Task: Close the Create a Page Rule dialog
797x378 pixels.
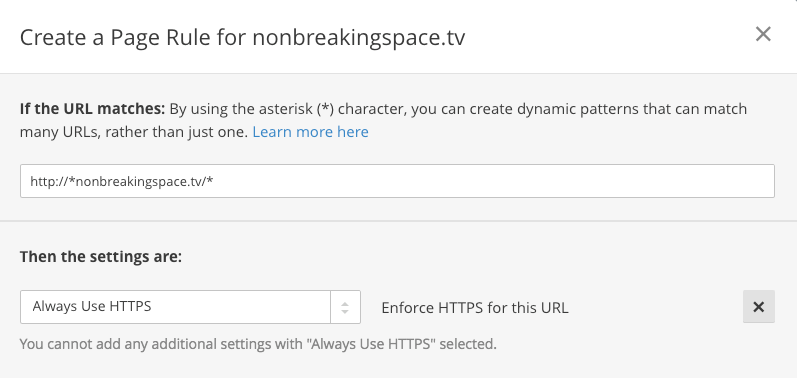Action: (763, 34)
